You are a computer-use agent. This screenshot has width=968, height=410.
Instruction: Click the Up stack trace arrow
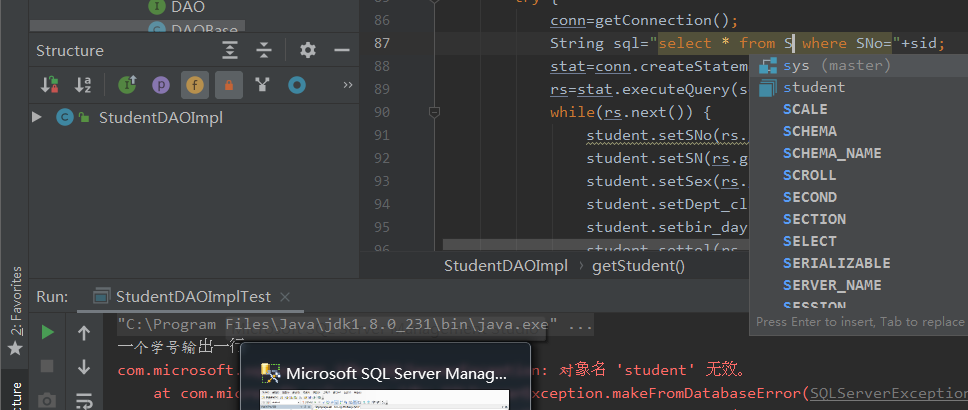[84, 332]
